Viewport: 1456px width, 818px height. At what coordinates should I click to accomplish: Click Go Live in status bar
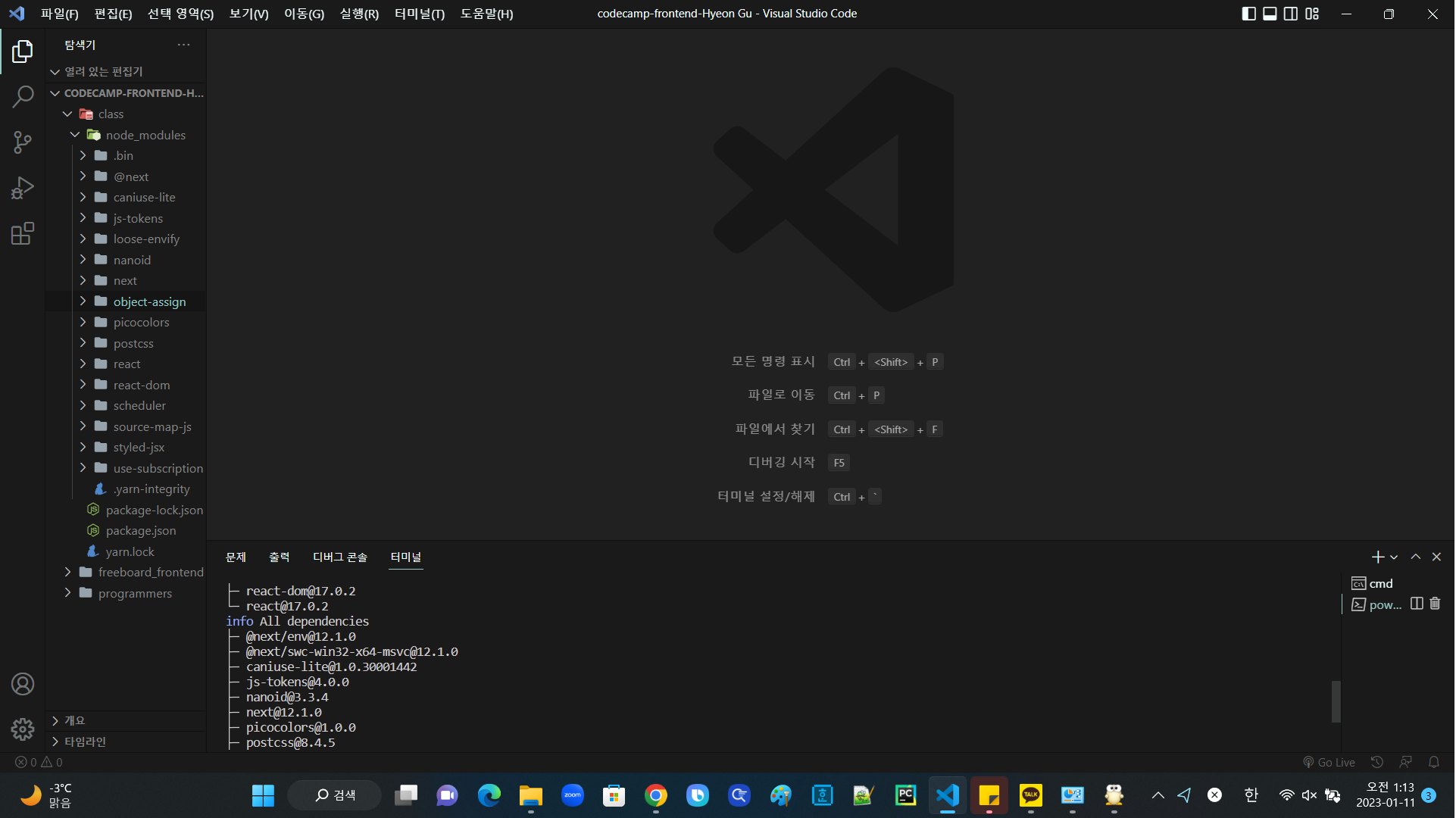tap(1329, 762)
